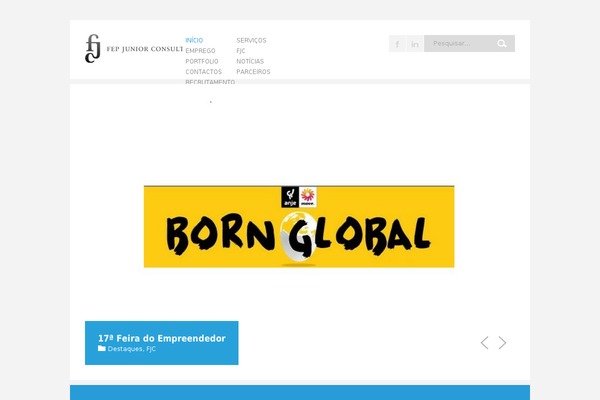Open the LinkedIn icon link
600x400 pixels.
(415, 44)
